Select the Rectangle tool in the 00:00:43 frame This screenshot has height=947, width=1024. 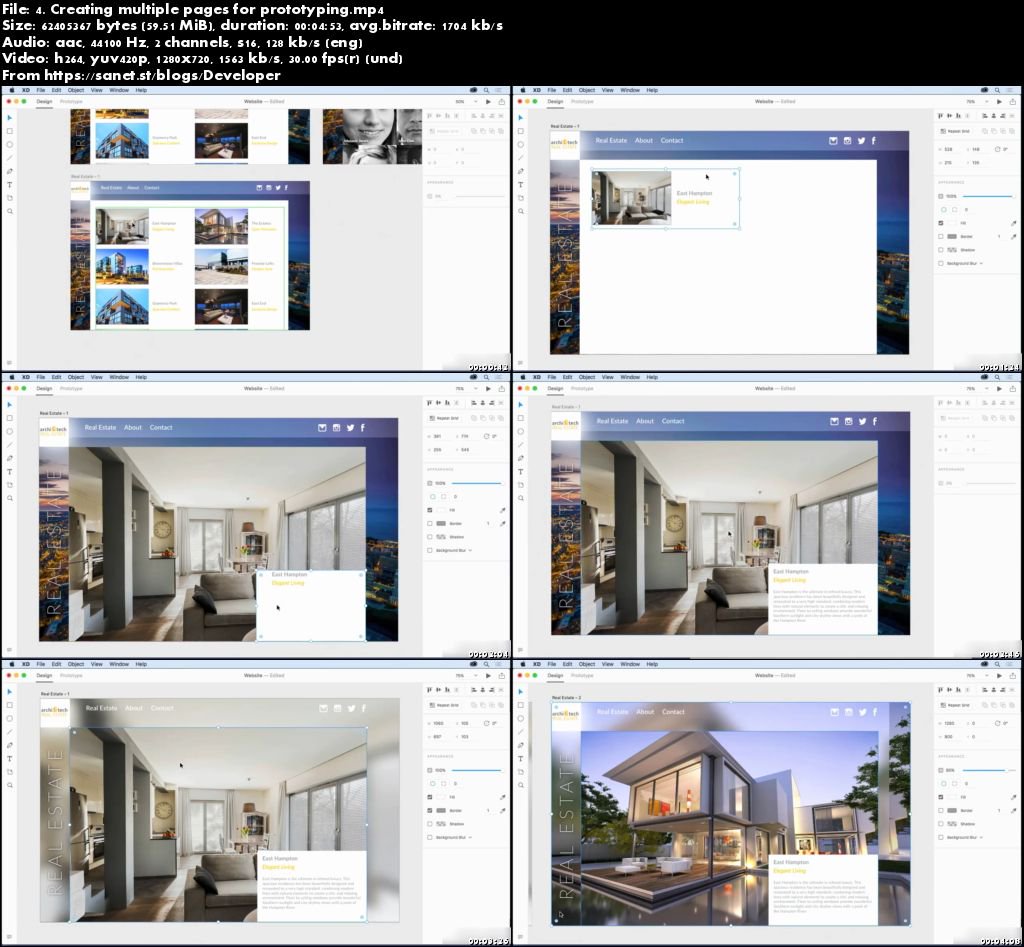click(x=10, y=131)
